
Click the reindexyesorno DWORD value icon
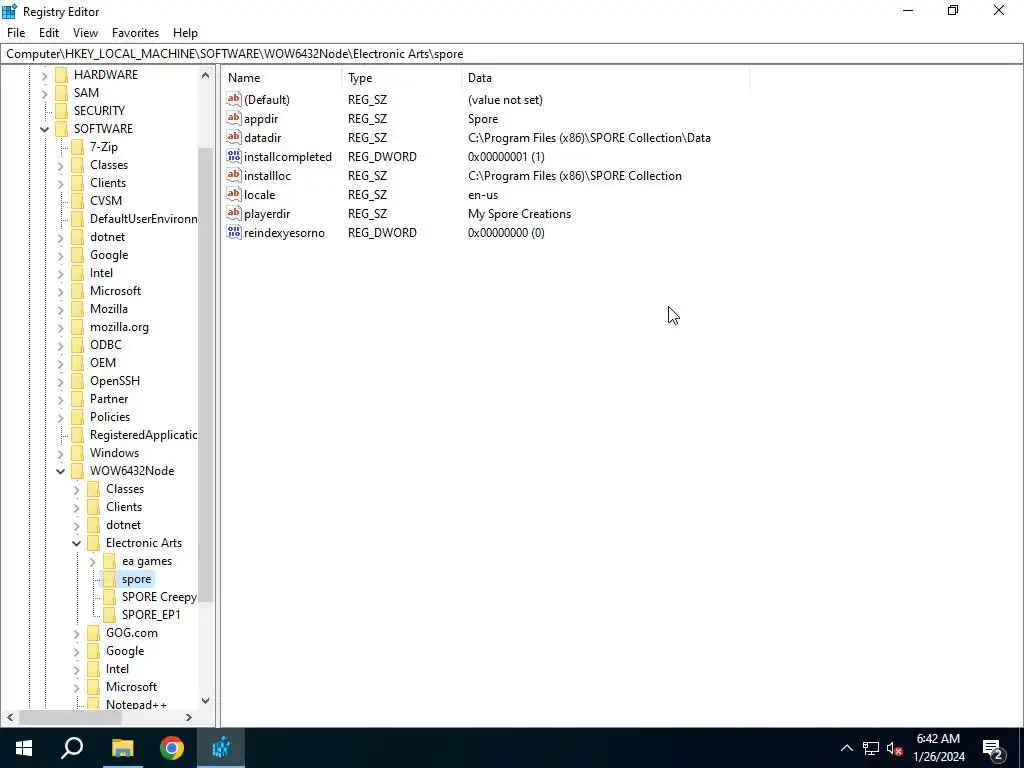point(234,232)
